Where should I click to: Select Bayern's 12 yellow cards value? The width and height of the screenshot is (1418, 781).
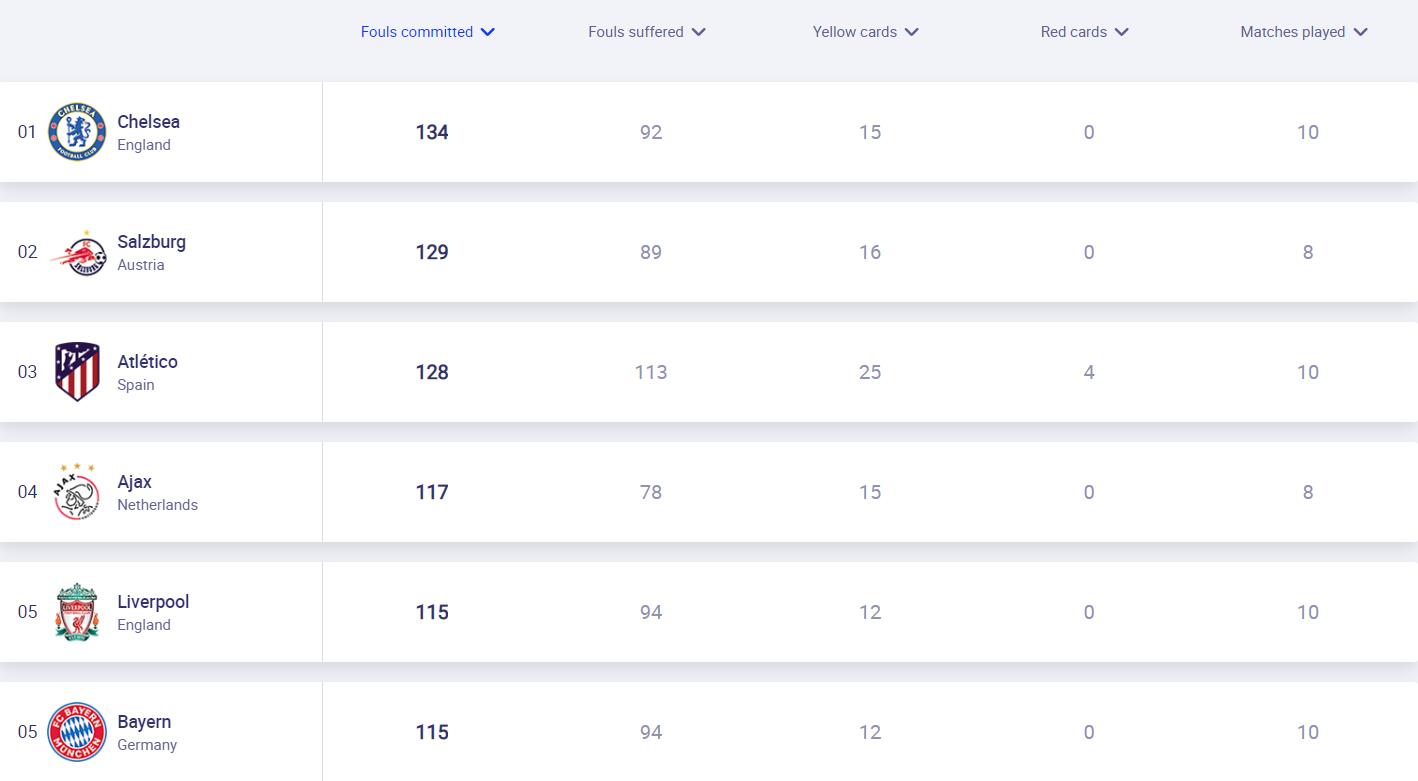click(x=870, y=732)
